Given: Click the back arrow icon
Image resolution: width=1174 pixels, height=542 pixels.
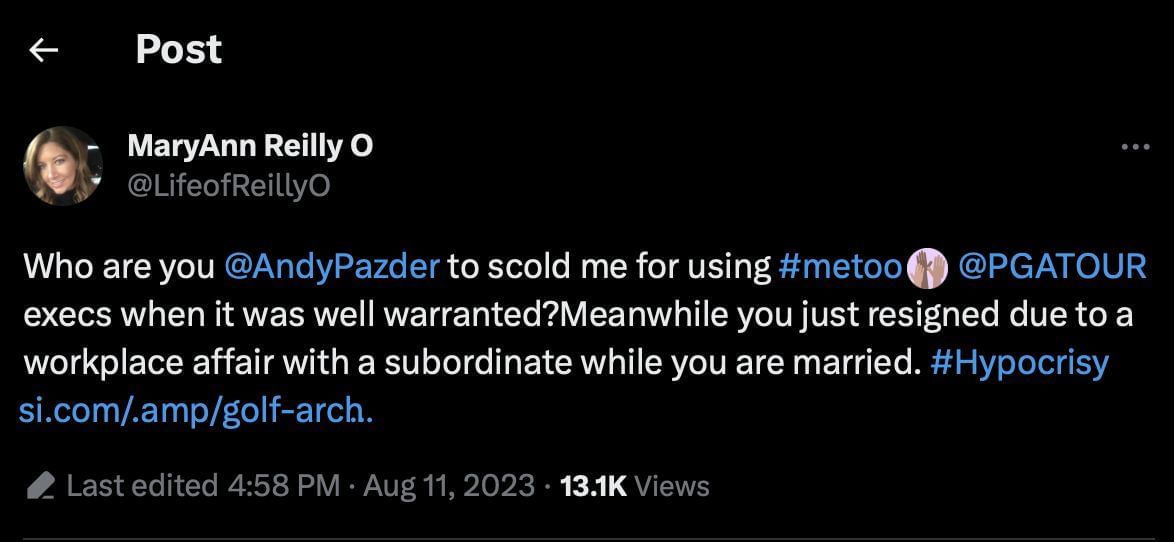Looking at the screenshot, I should [x=43, y=50].
